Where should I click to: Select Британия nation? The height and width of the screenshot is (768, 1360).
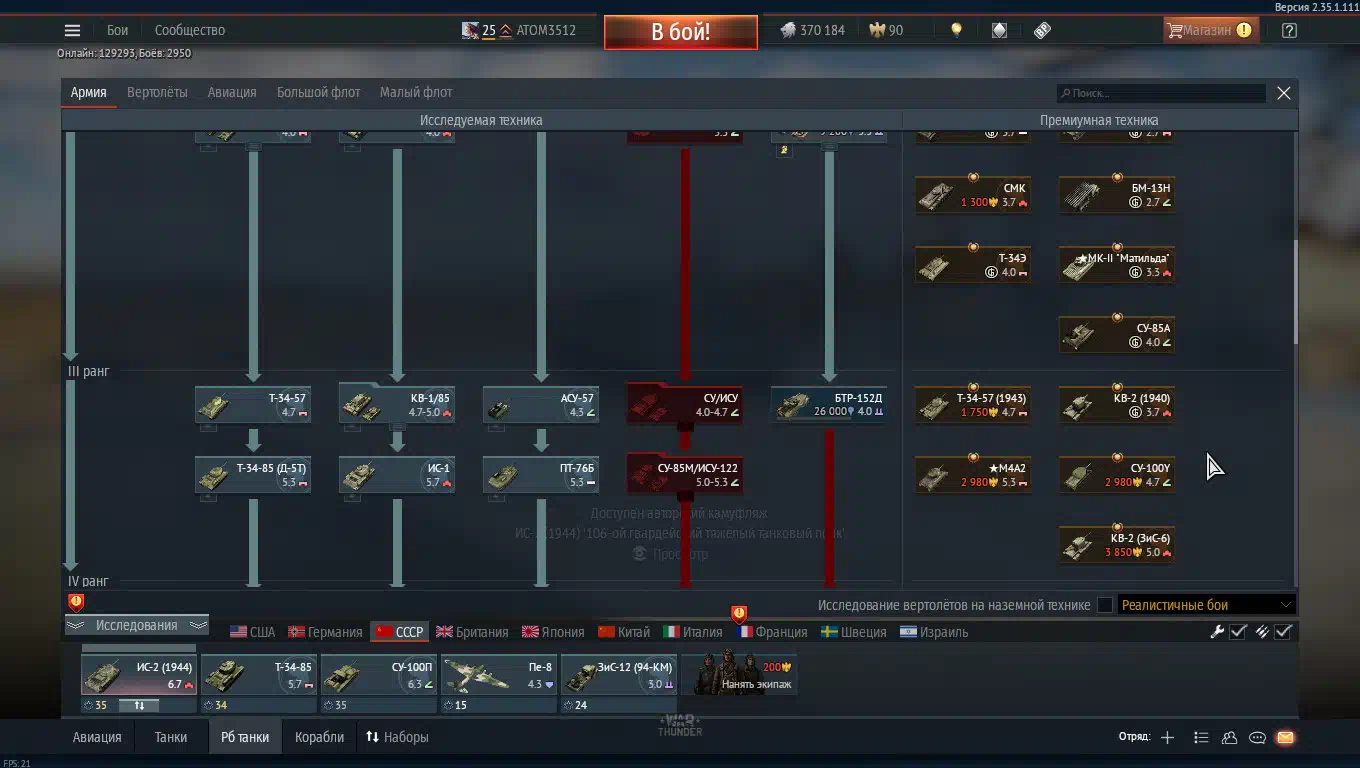472,632
